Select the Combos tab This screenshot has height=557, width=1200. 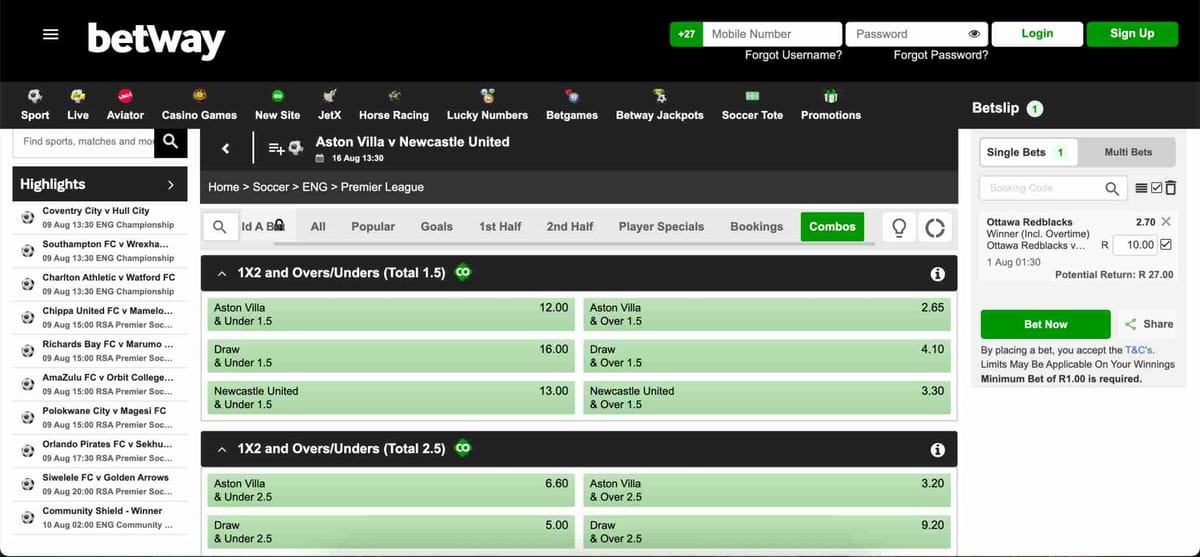point(833,227)
